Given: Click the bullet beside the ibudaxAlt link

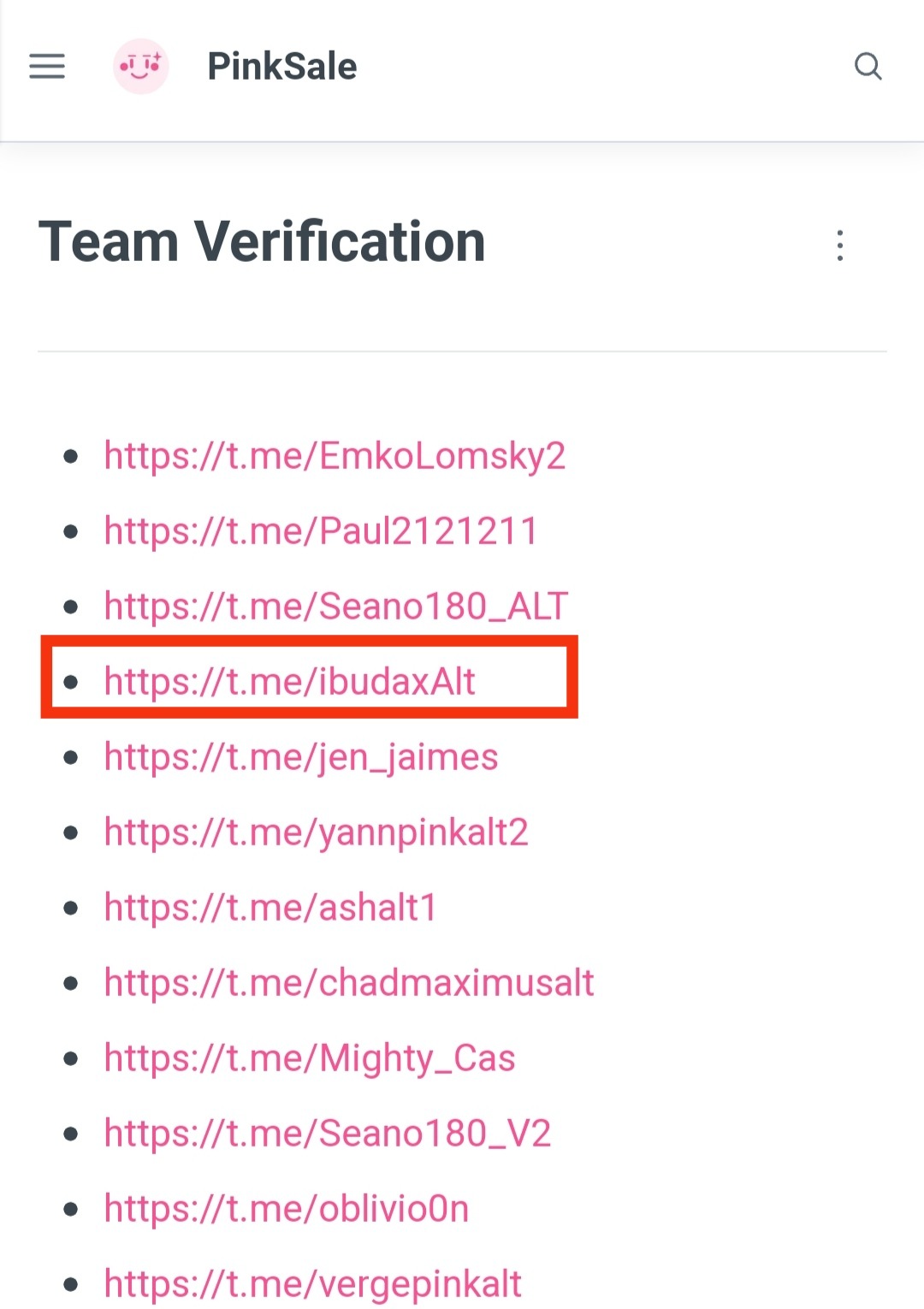Looking at the screenshot, I should 71,682.
